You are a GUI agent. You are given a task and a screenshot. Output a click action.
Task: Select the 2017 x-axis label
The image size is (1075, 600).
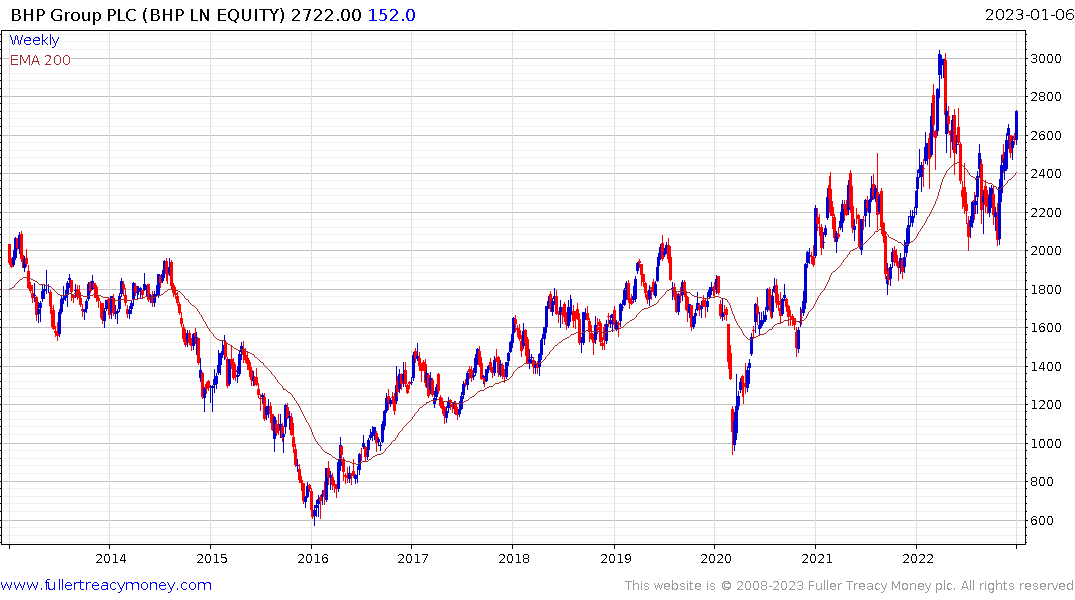(x=413, y=558)
